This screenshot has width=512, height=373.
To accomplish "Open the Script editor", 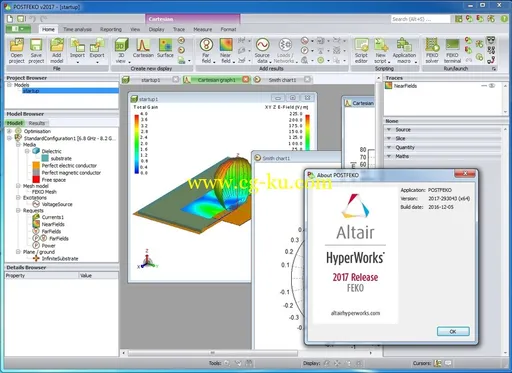I will (361, 51).
